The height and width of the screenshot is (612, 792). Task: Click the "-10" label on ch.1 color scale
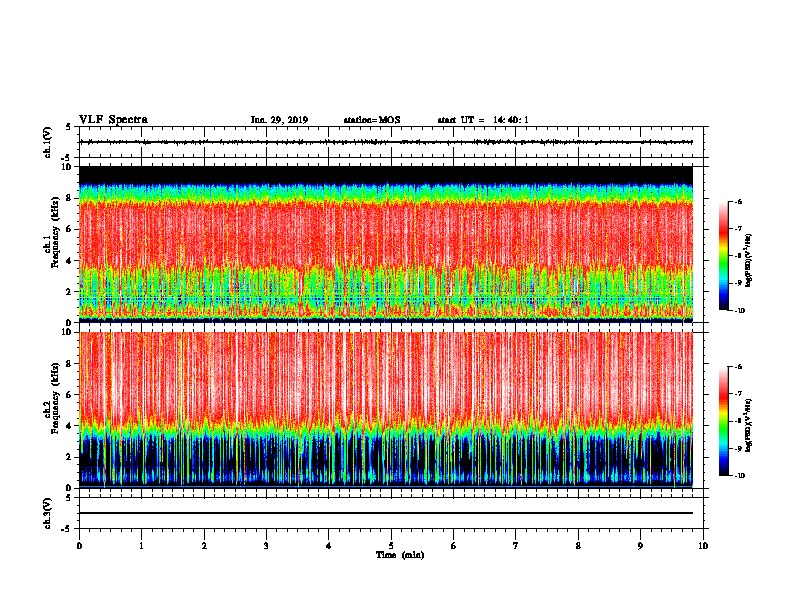[739, 311]
